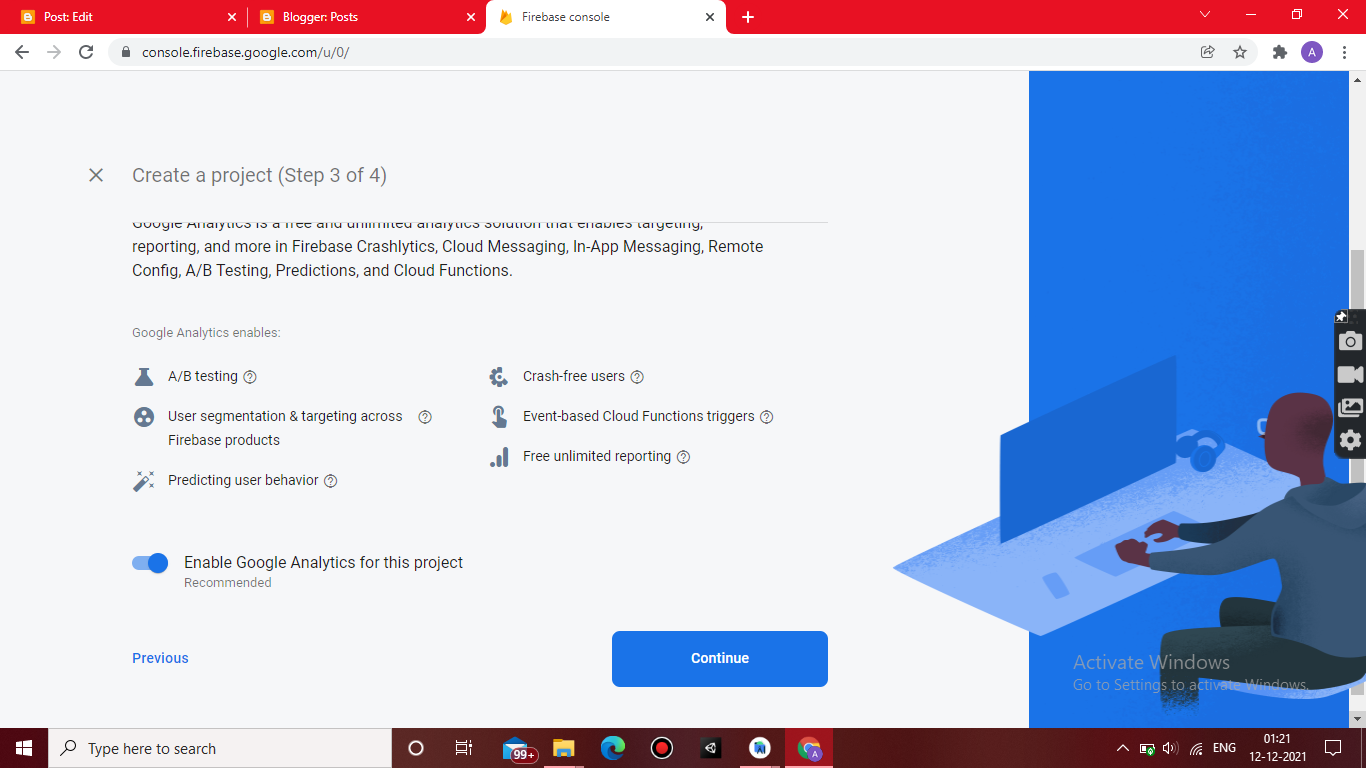Click the Cloud Functions triggers touch icon
The image size is (1366, 768).
[499, 417]
